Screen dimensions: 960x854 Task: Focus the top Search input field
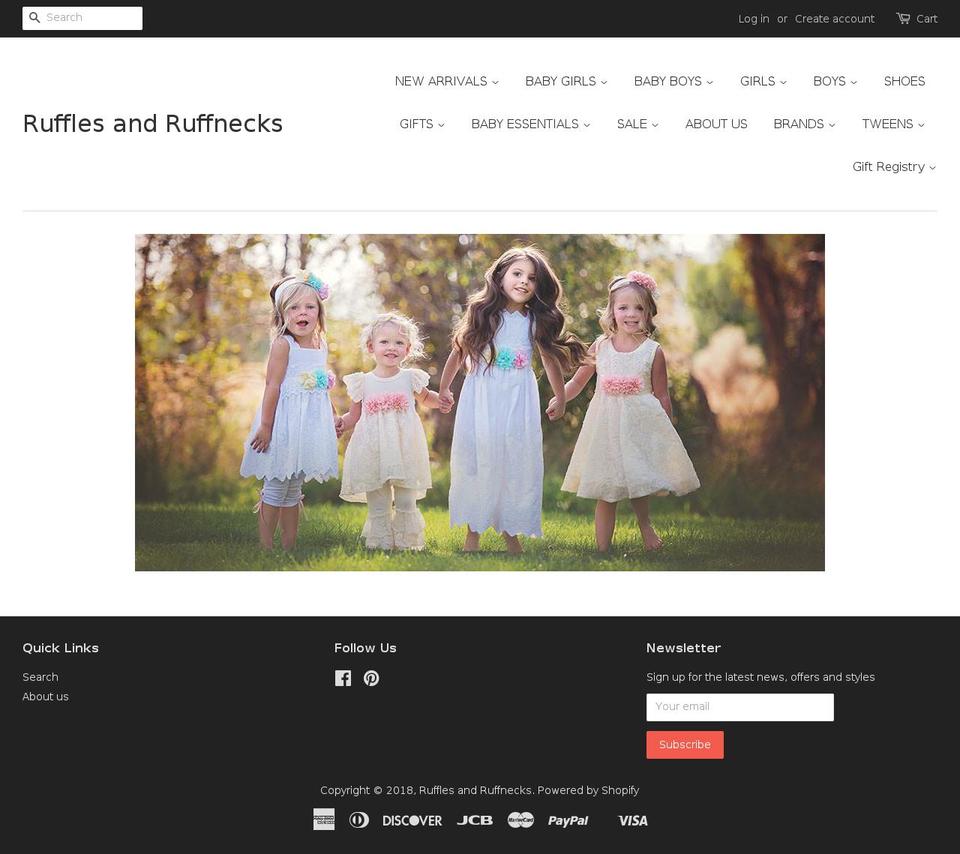[83, 18]
